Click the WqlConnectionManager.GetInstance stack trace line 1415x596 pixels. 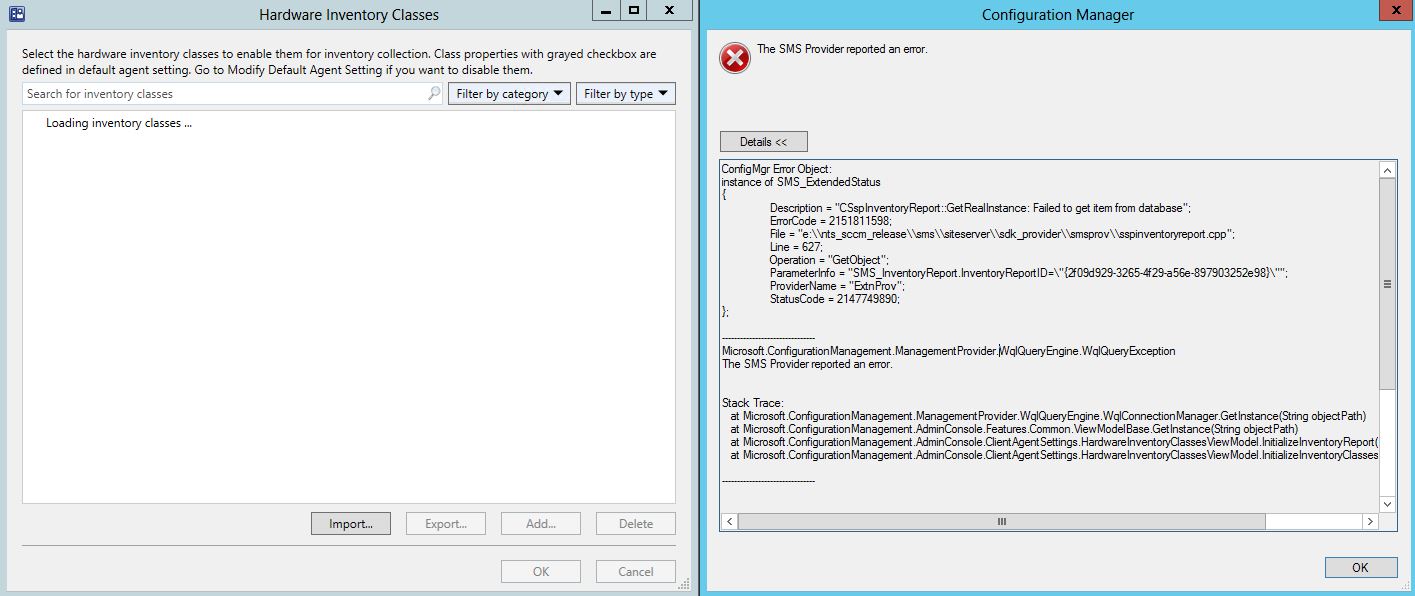(1048, 416)
